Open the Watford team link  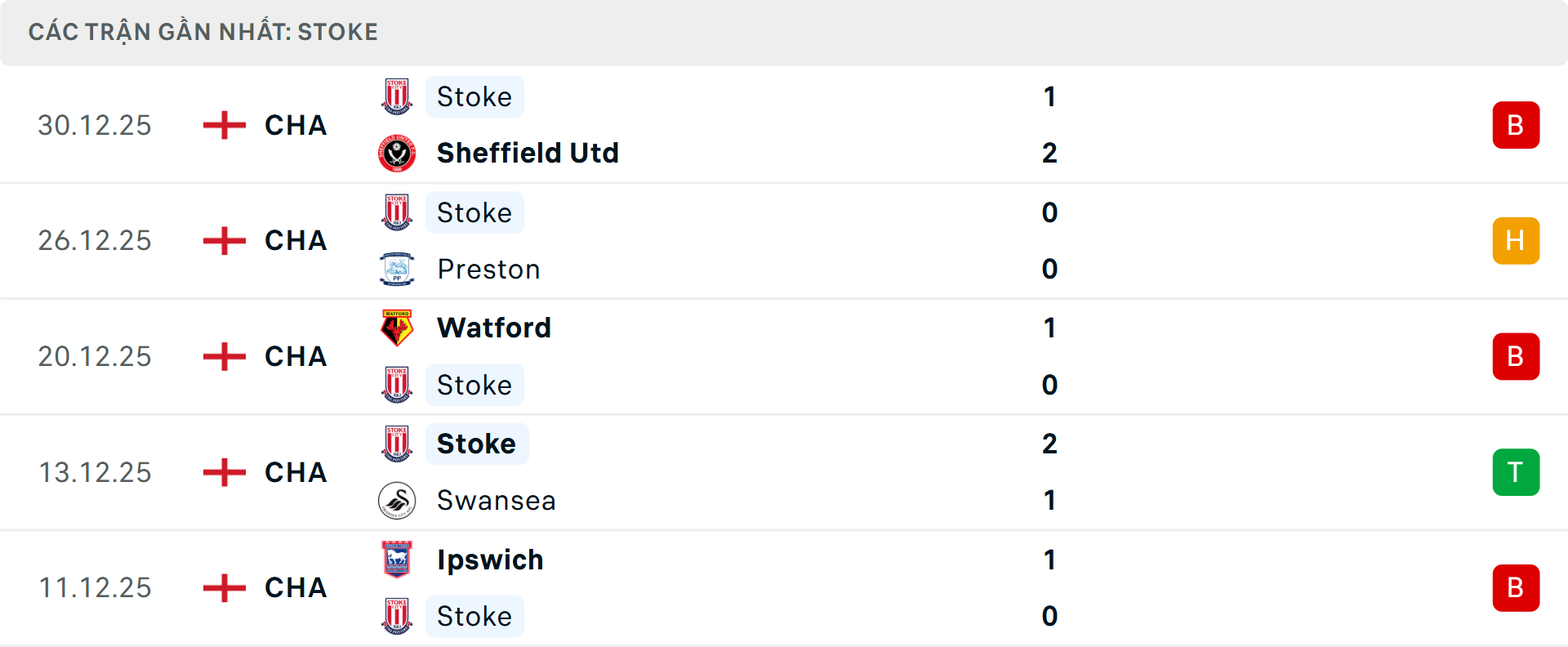click(494, 328)
